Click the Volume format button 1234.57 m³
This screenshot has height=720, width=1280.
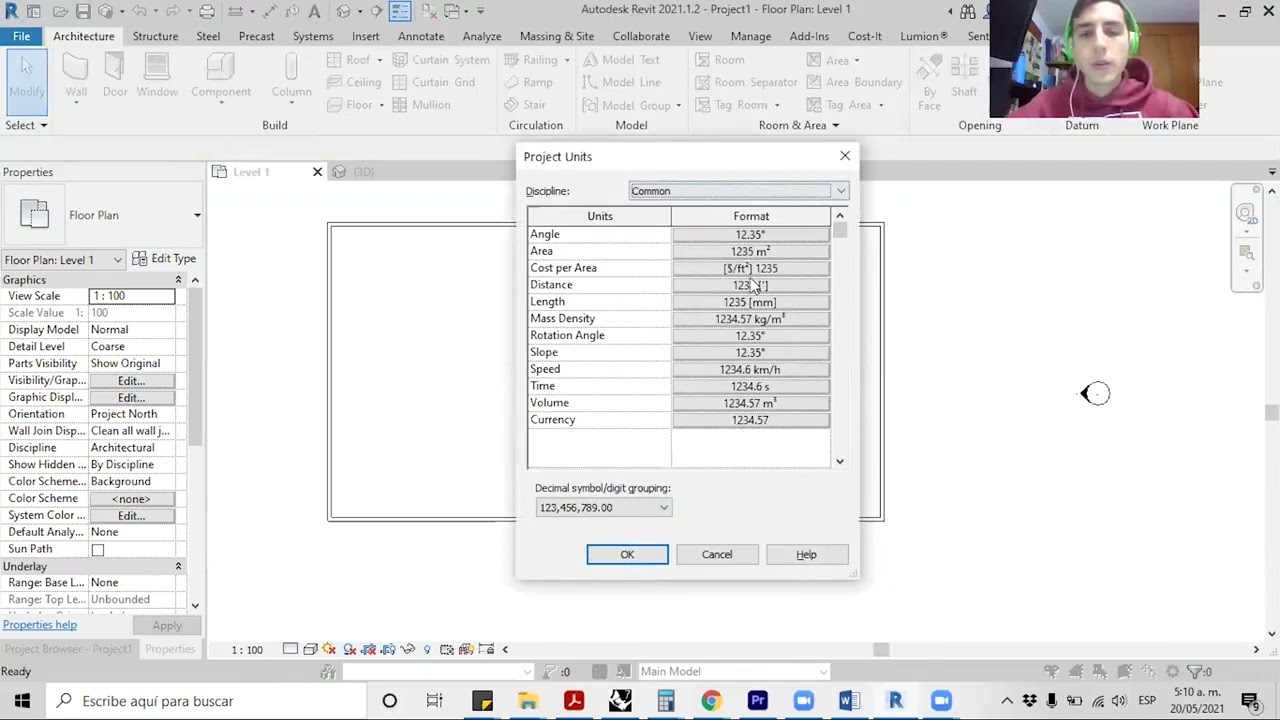[x=750, y=403]
